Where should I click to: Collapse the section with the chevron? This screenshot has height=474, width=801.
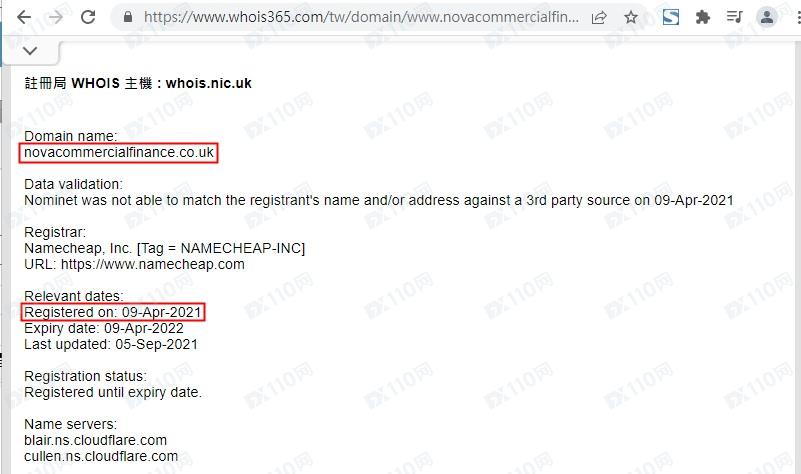click(x=30, y=51)
